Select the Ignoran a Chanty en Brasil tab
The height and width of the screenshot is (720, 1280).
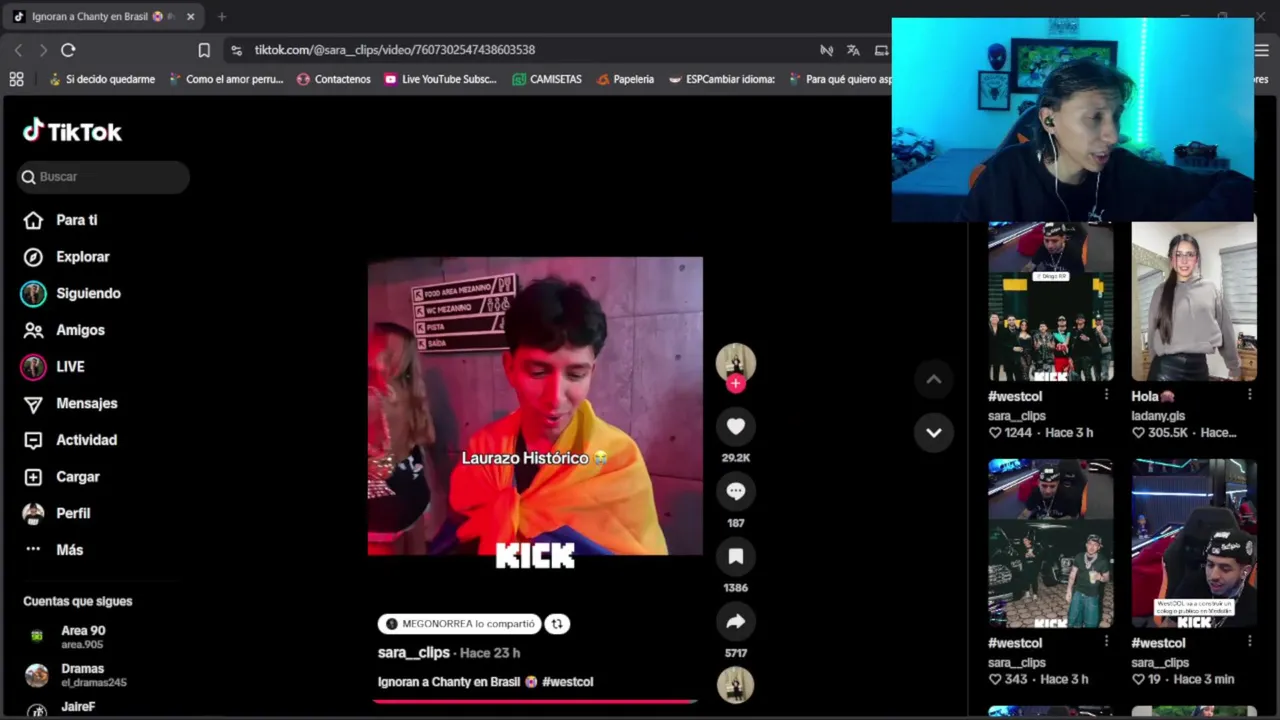pos(103,17)
